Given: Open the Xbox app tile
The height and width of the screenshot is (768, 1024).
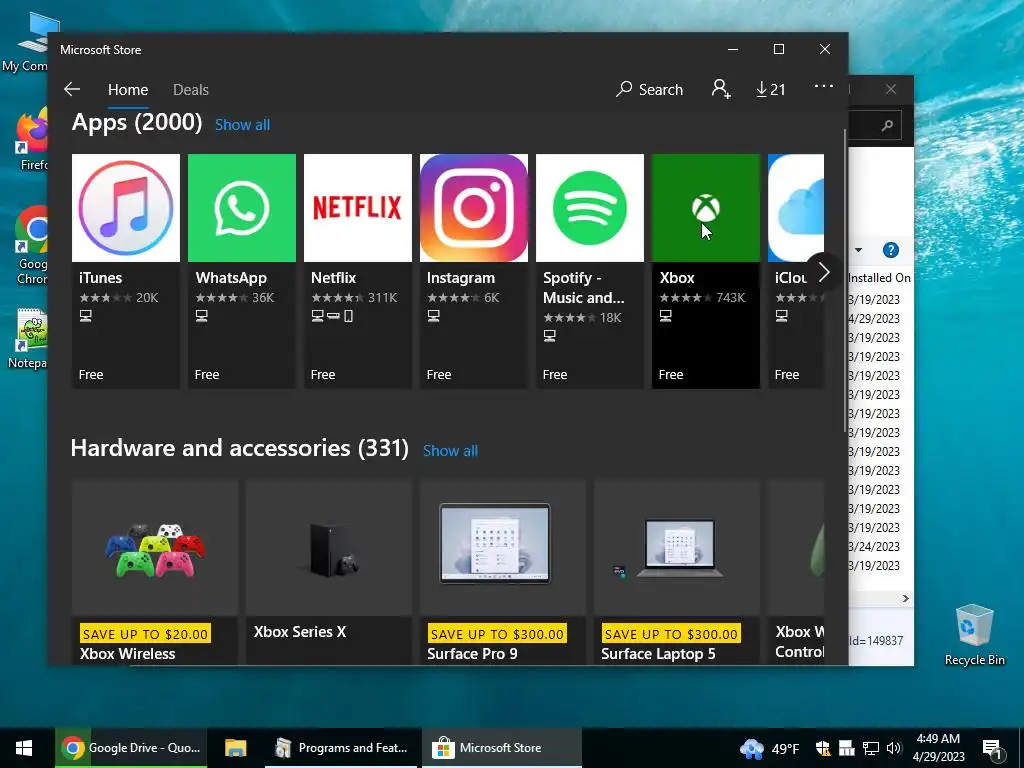Looking at the screenshot, I should pyautogui.click(x=706, y=271).
